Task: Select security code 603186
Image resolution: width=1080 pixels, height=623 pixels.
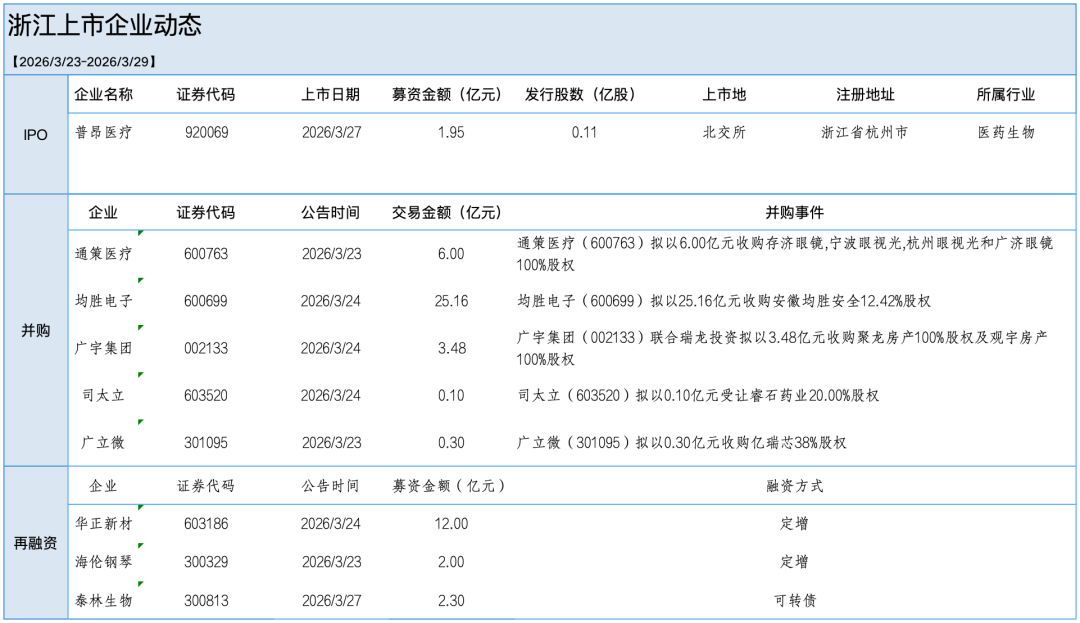Action: (206, 524)
